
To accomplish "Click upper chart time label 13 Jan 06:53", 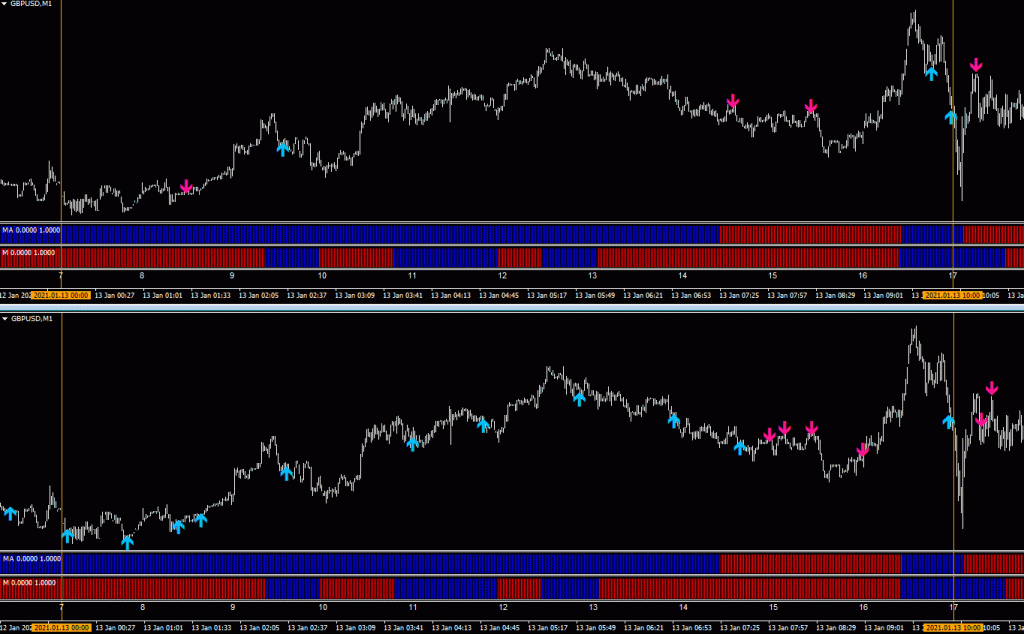I will coord(691,296).
